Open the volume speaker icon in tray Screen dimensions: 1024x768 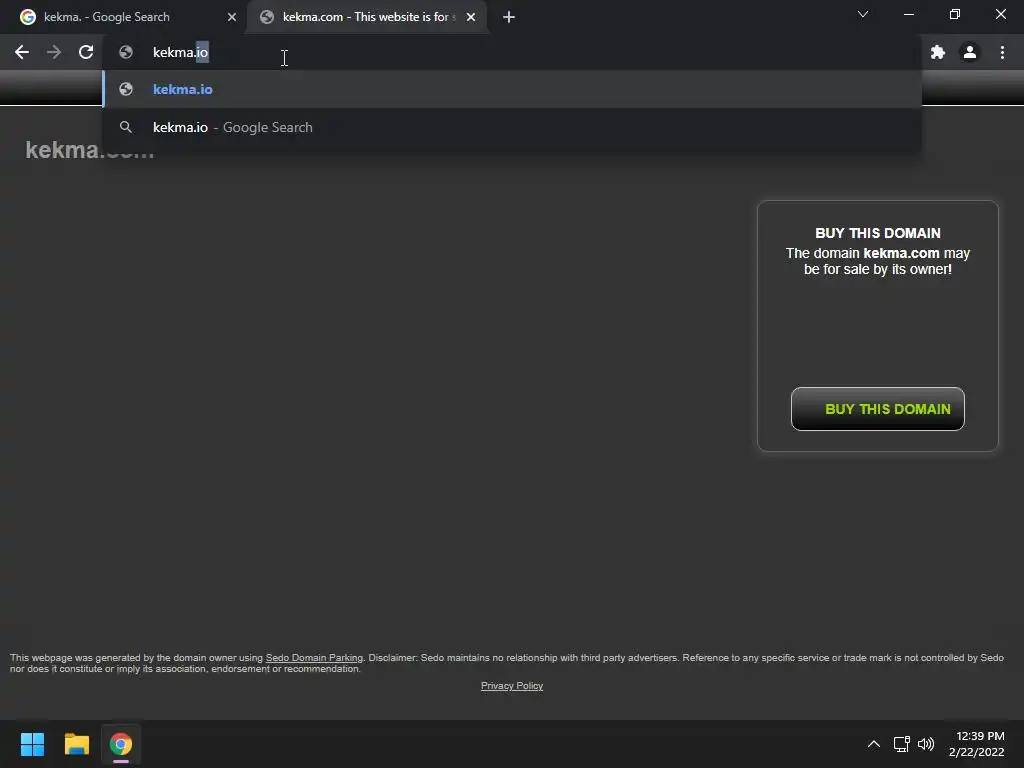[x=926, y=744]
